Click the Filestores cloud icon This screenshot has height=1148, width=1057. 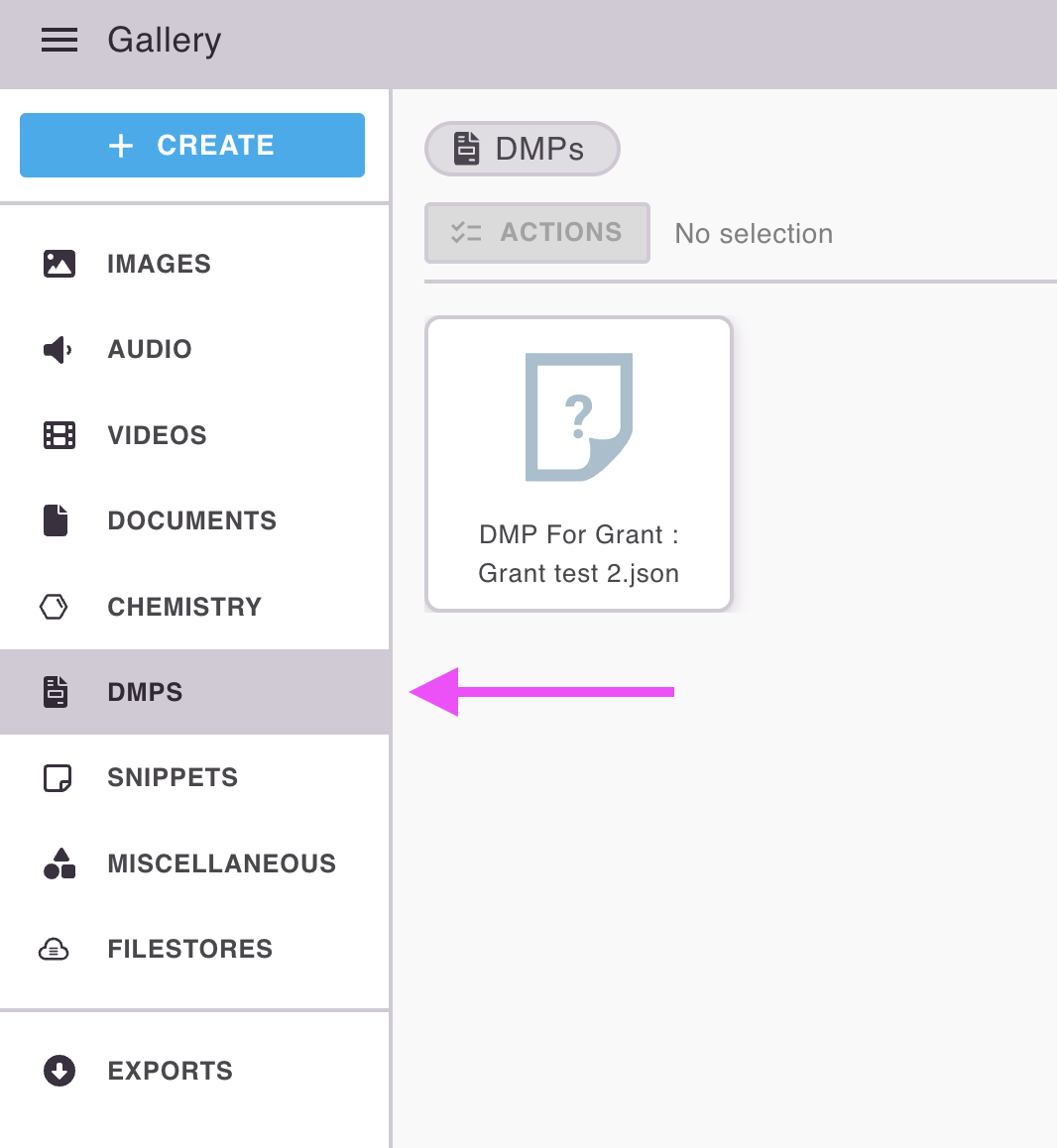55,949
